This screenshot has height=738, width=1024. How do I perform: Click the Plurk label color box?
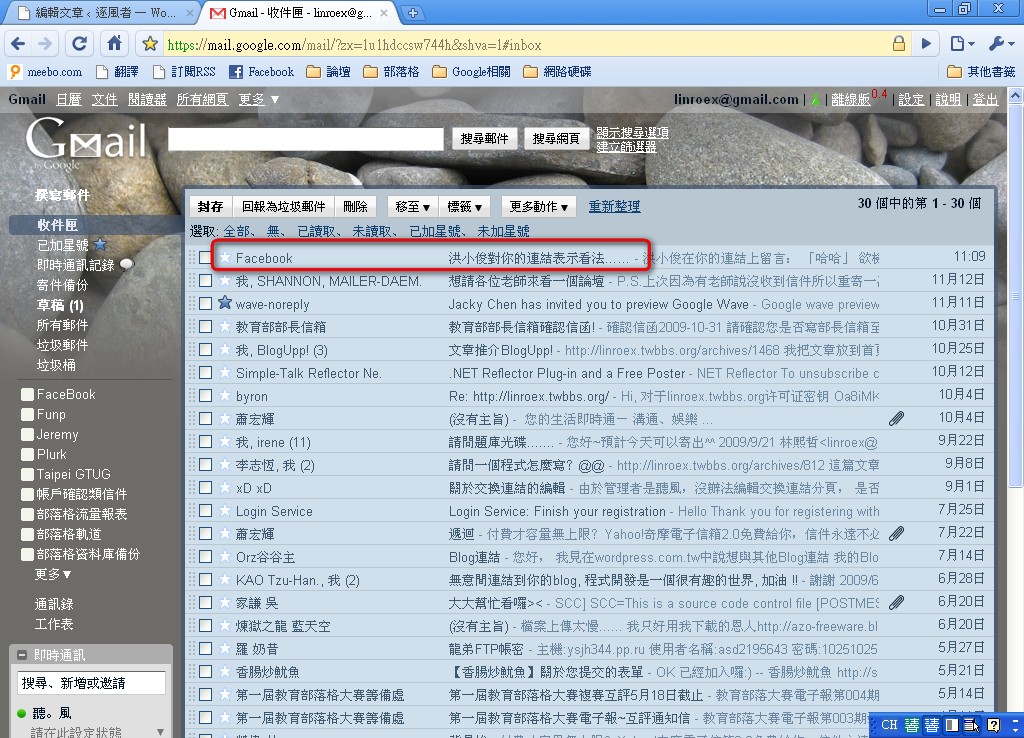[27, 454]
